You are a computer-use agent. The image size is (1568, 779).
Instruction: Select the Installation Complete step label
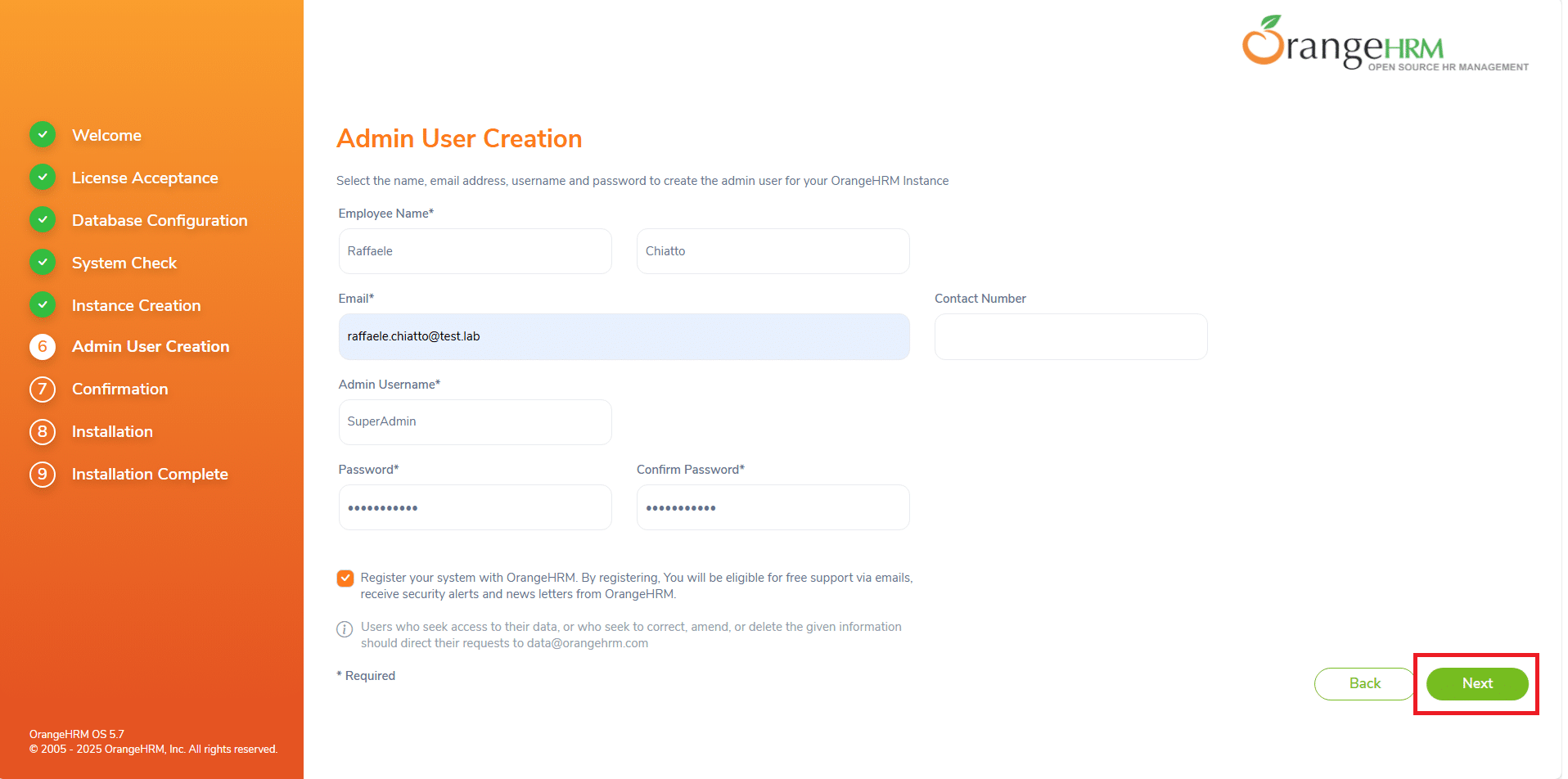tap(150, 475)
